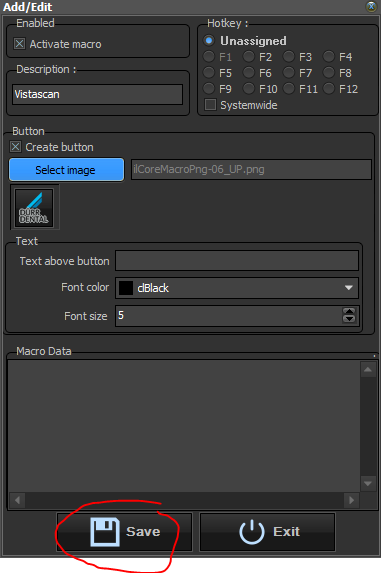385x578 pixels.
Task: Click the black font color swatch
Action: pyautogui.click(x=126, y=288)
